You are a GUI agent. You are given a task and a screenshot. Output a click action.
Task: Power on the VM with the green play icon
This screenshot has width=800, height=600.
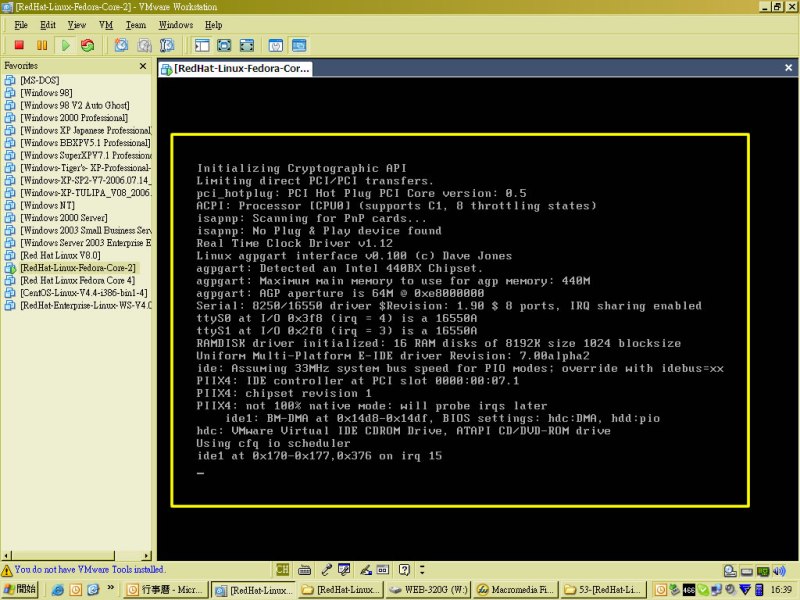click(x=65, y=45)
